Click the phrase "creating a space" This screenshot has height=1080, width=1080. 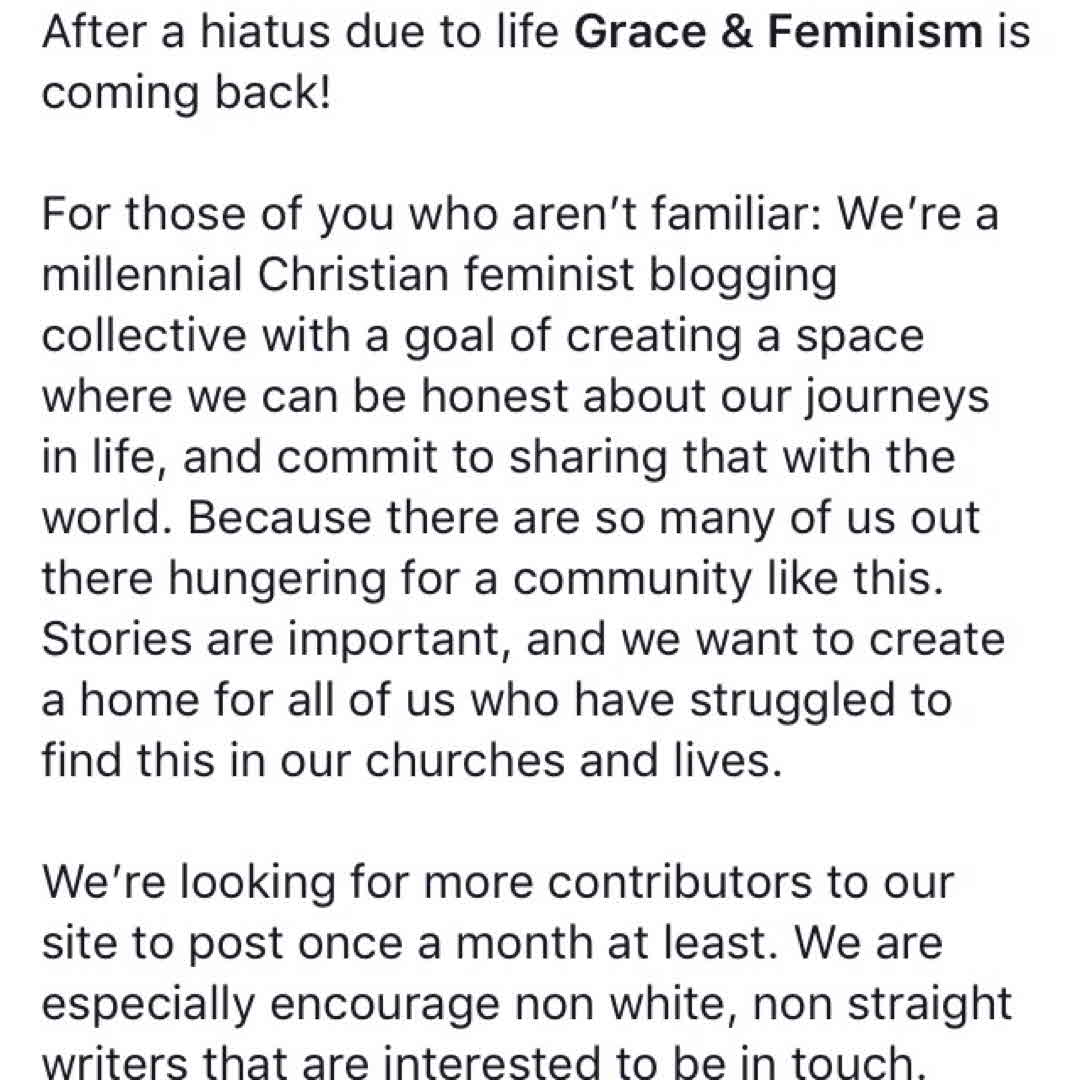coord(743,336)
